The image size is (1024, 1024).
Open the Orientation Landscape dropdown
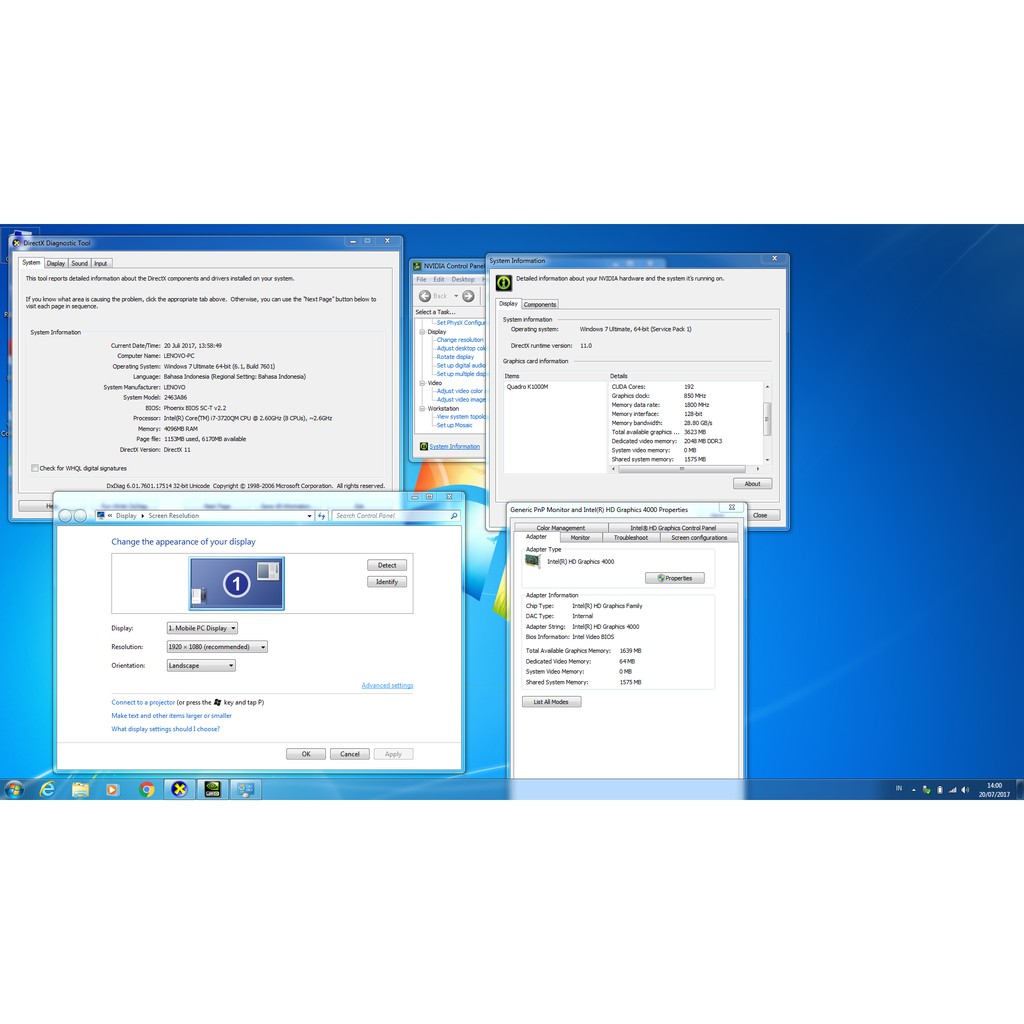coord(201,665)
